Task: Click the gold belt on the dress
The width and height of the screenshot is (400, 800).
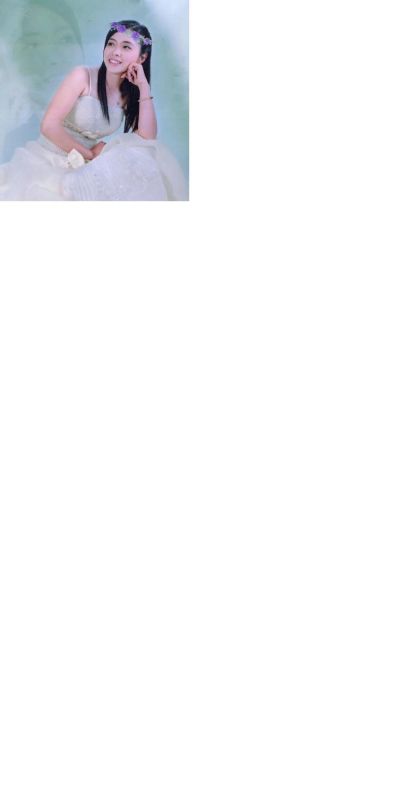Action: pos(82,131)
